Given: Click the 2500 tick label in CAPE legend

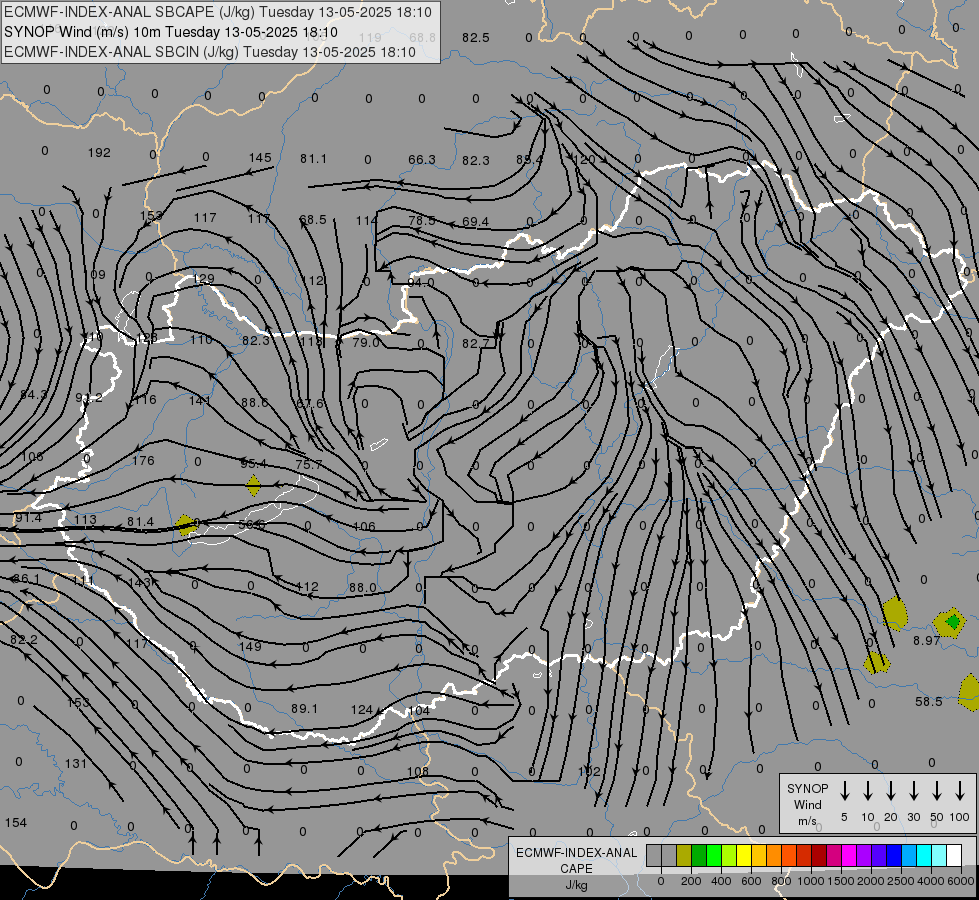Looking at the screenshot, I should coord(900,881).
